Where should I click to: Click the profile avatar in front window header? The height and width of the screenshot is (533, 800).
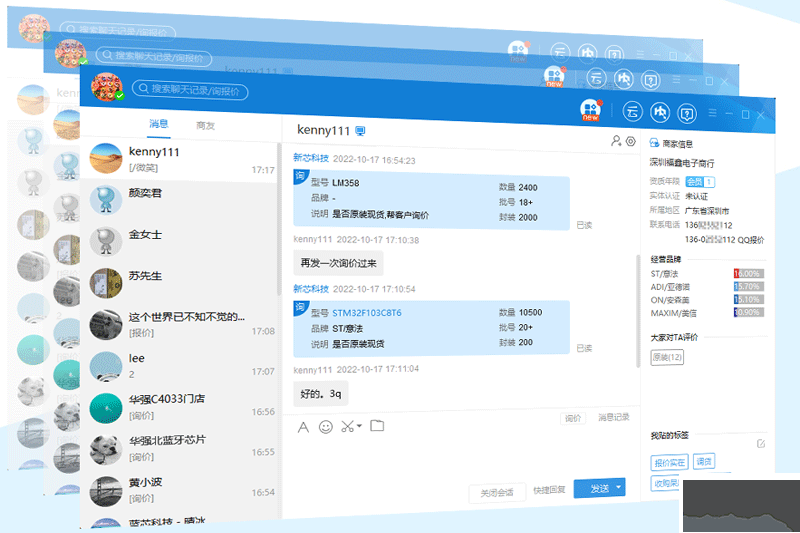[x=107, y=87]
